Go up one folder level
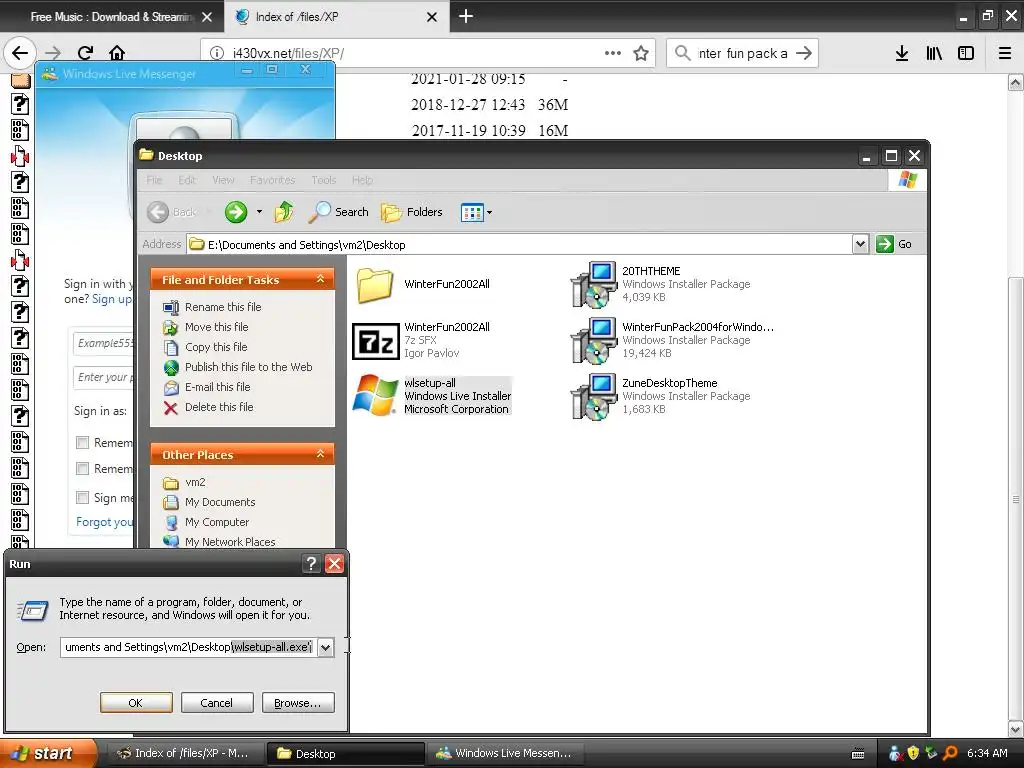The width and height of the screenshot is (1024, 768). click(284, 212)
